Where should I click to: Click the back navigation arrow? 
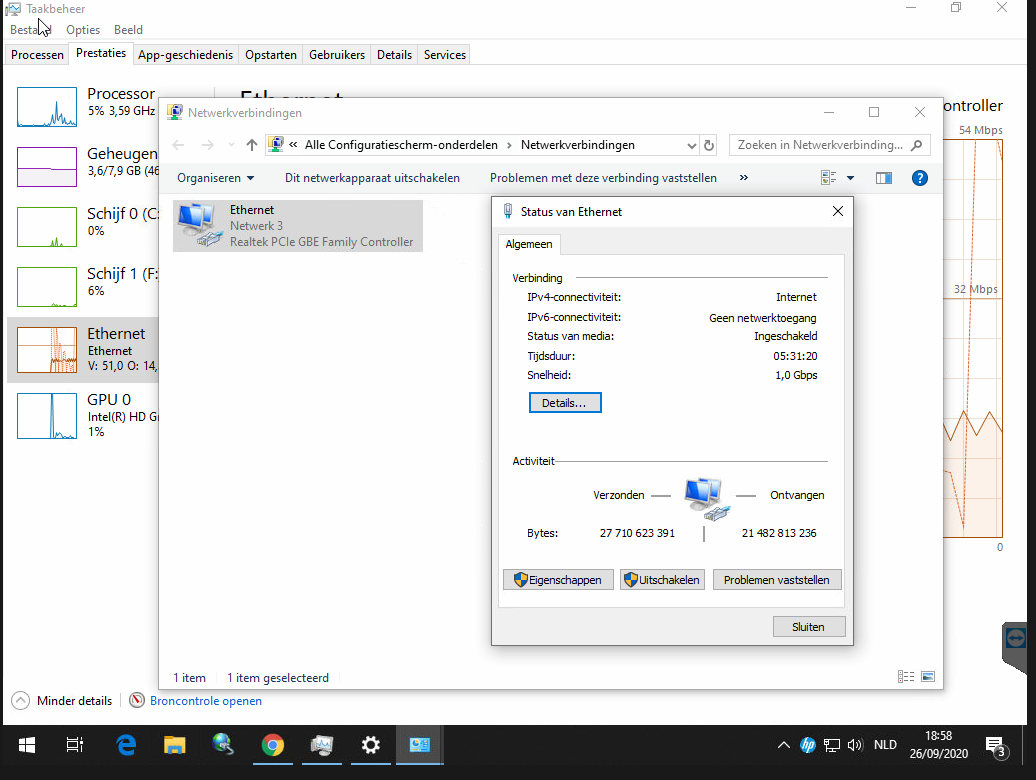point(178,145)
